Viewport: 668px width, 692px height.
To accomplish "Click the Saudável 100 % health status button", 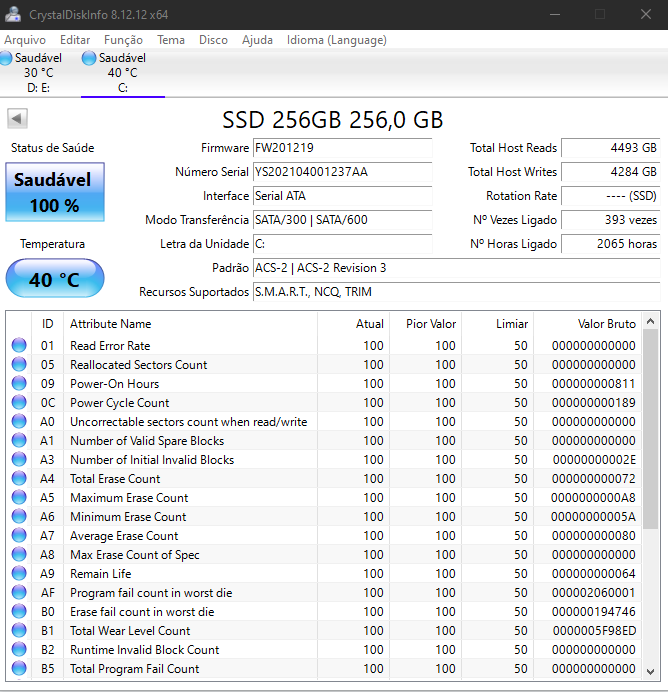I will click(55, 192).
